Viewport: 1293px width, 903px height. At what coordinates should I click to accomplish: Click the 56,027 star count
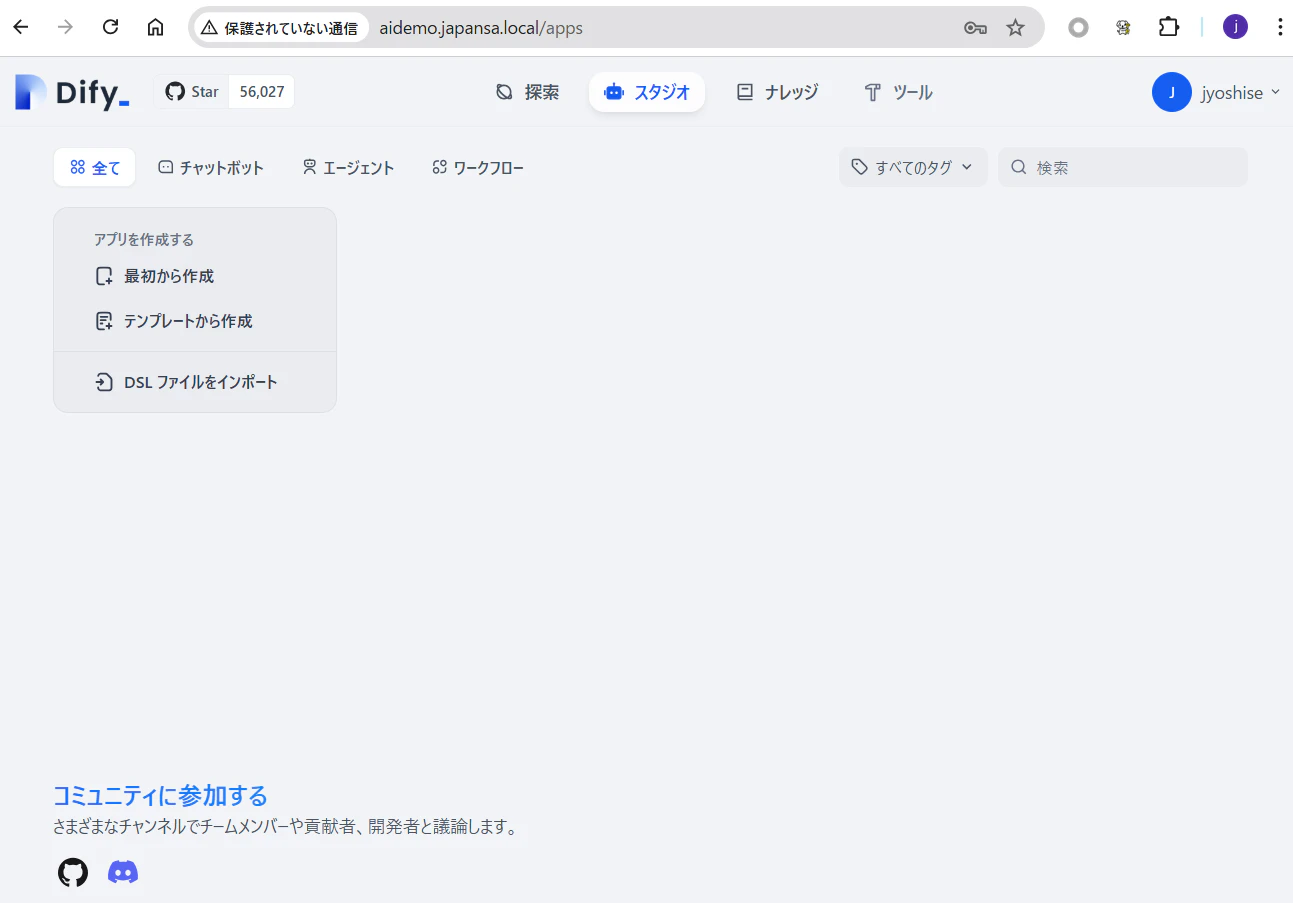tap(262, 92)
